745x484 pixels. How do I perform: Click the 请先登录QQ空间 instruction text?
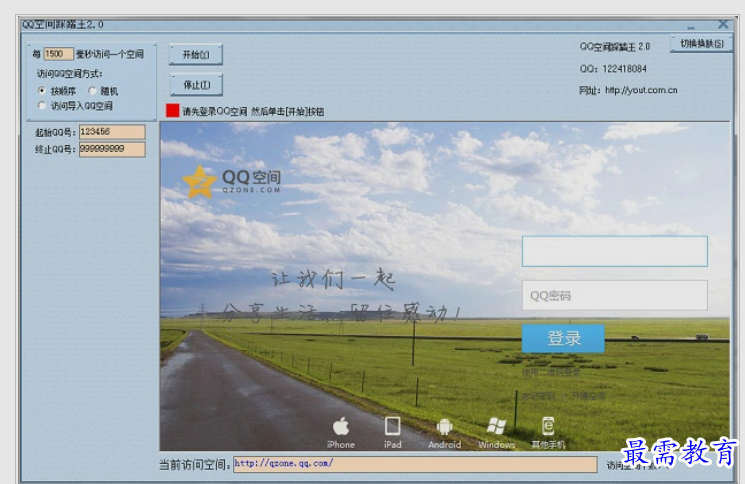click(x=253, y=112)
